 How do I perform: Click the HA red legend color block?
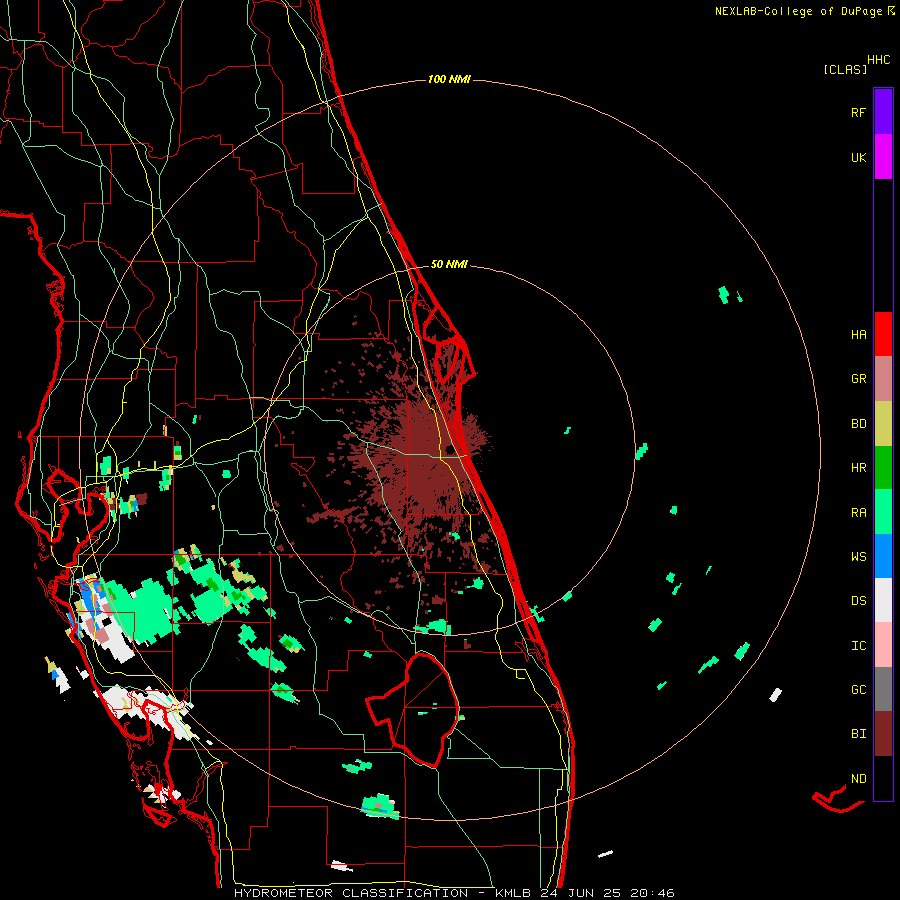tap(883, 334)
